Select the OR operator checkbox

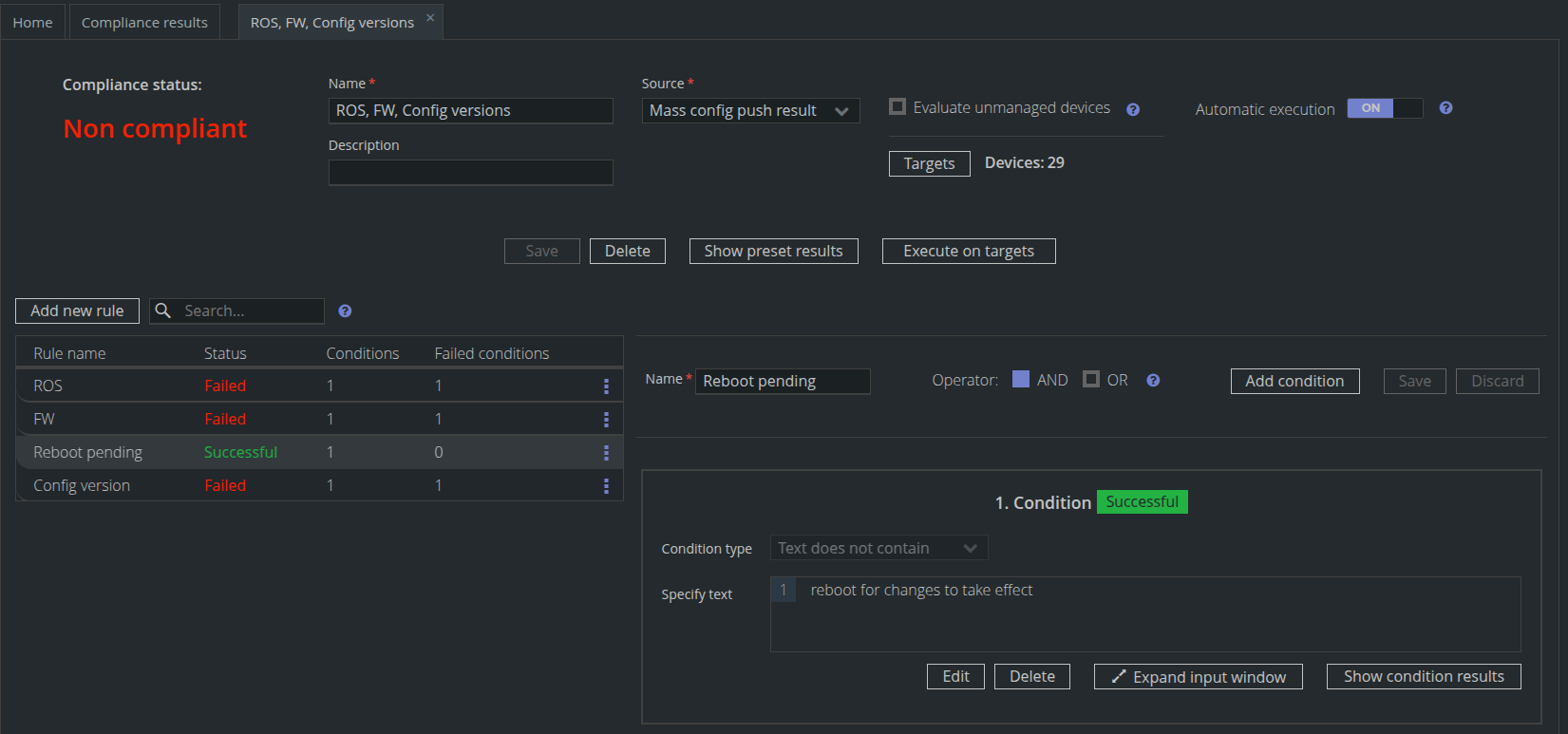pos(1091,380)
